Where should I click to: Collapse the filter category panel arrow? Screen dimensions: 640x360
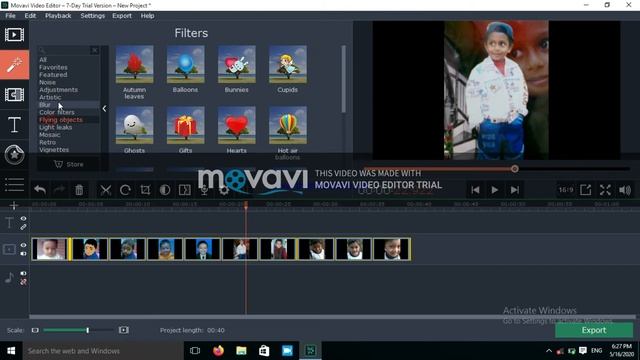104,109
